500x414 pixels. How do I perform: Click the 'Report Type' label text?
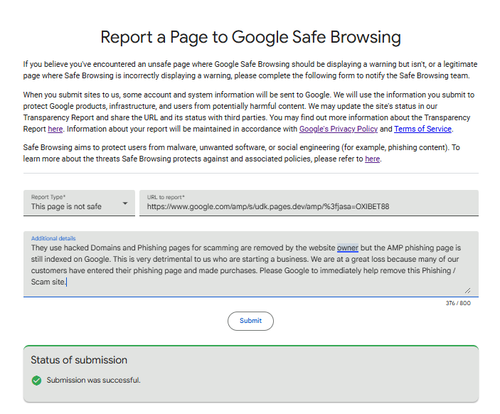pos(48,197)
